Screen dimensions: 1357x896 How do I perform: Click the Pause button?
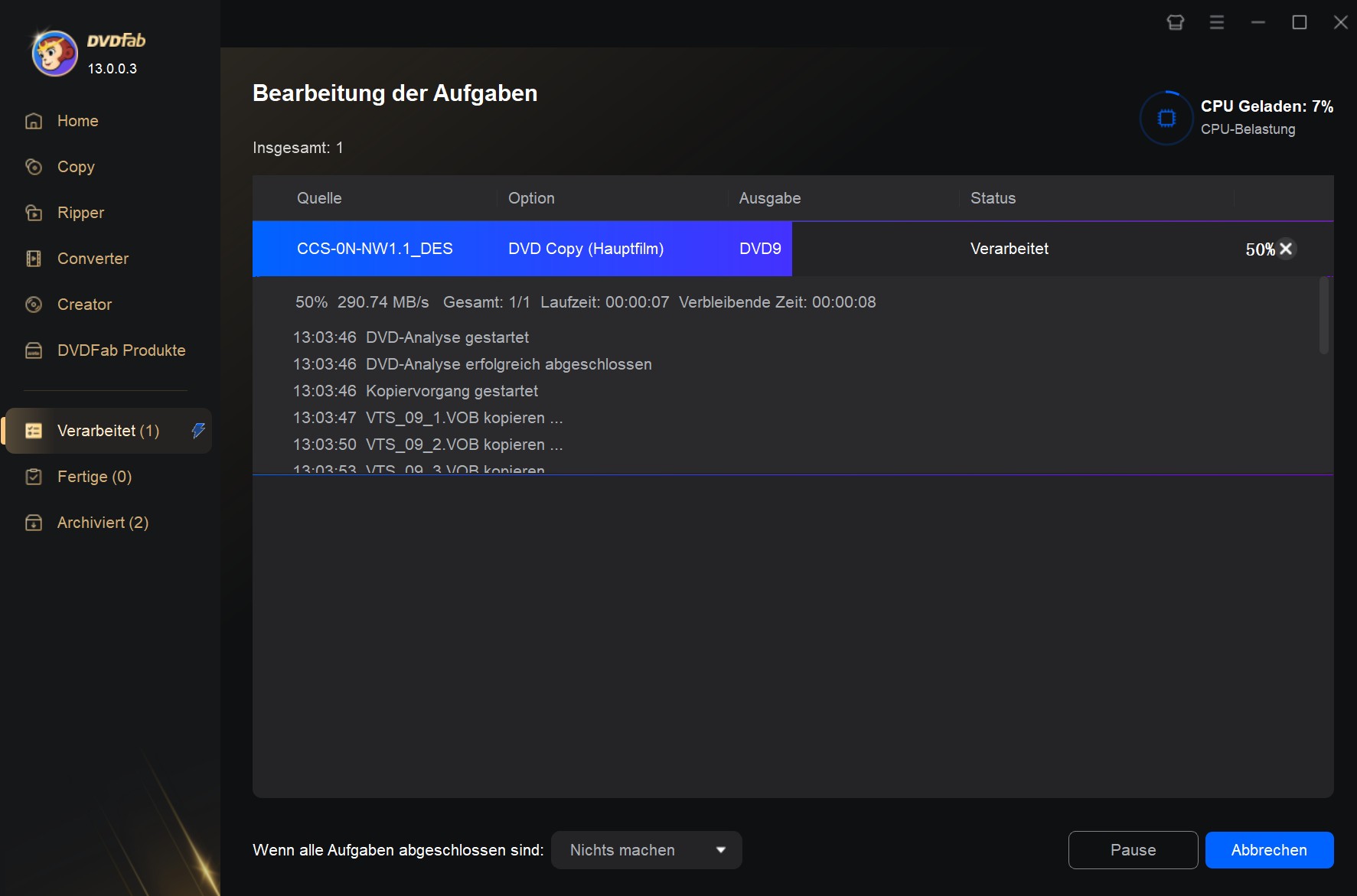click(1133, 850)
